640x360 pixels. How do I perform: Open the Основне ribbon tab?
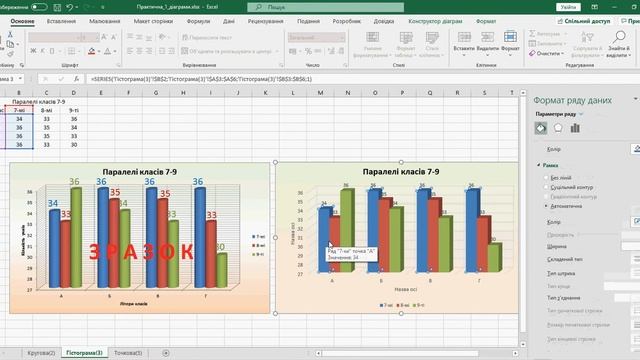pos(22,21)
